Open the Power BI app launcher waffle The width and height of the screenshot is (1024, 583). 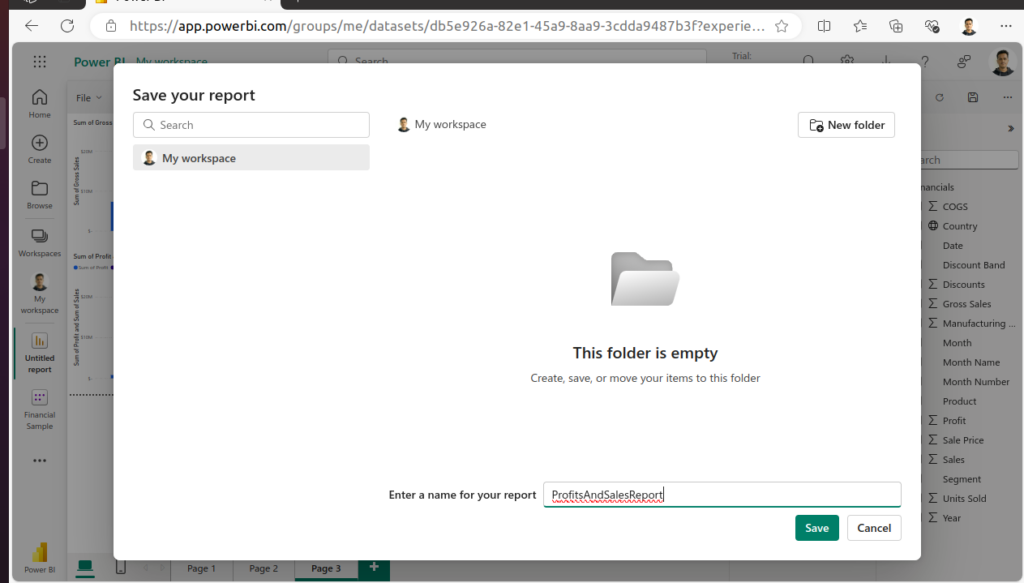pos(39,62)
